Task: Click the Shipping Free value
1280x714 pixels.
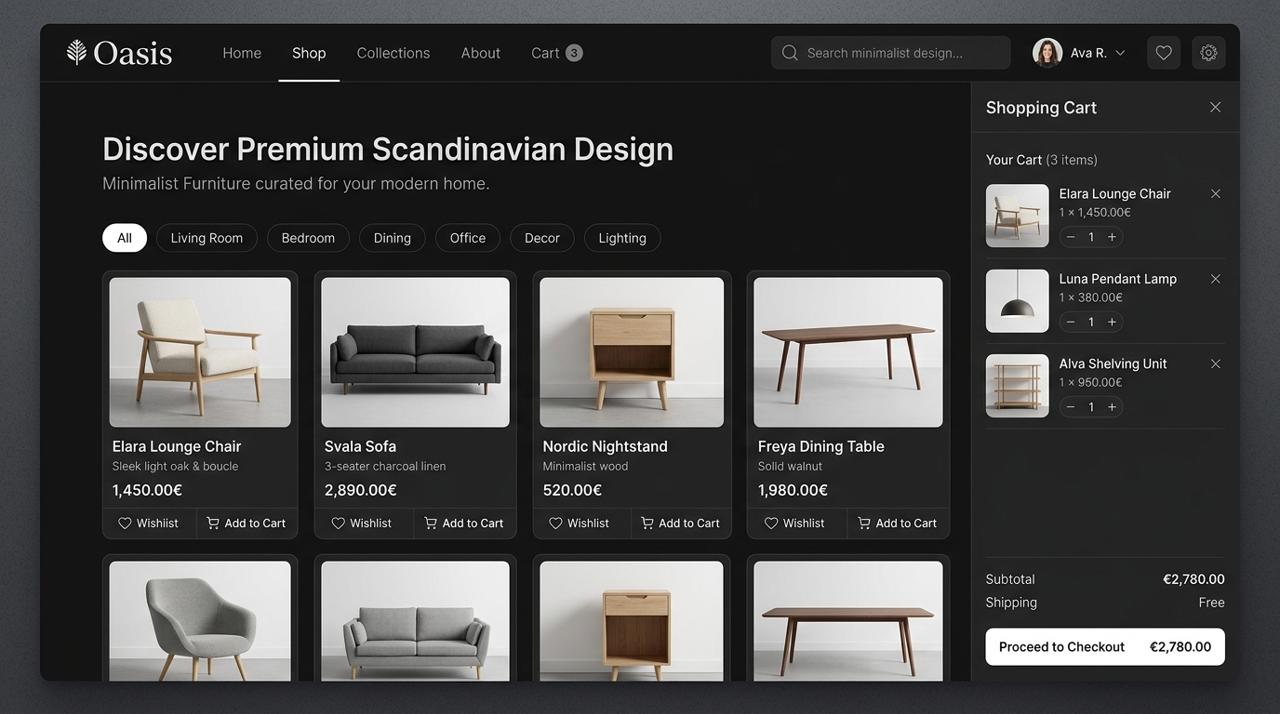Action: click(1211, 602)
